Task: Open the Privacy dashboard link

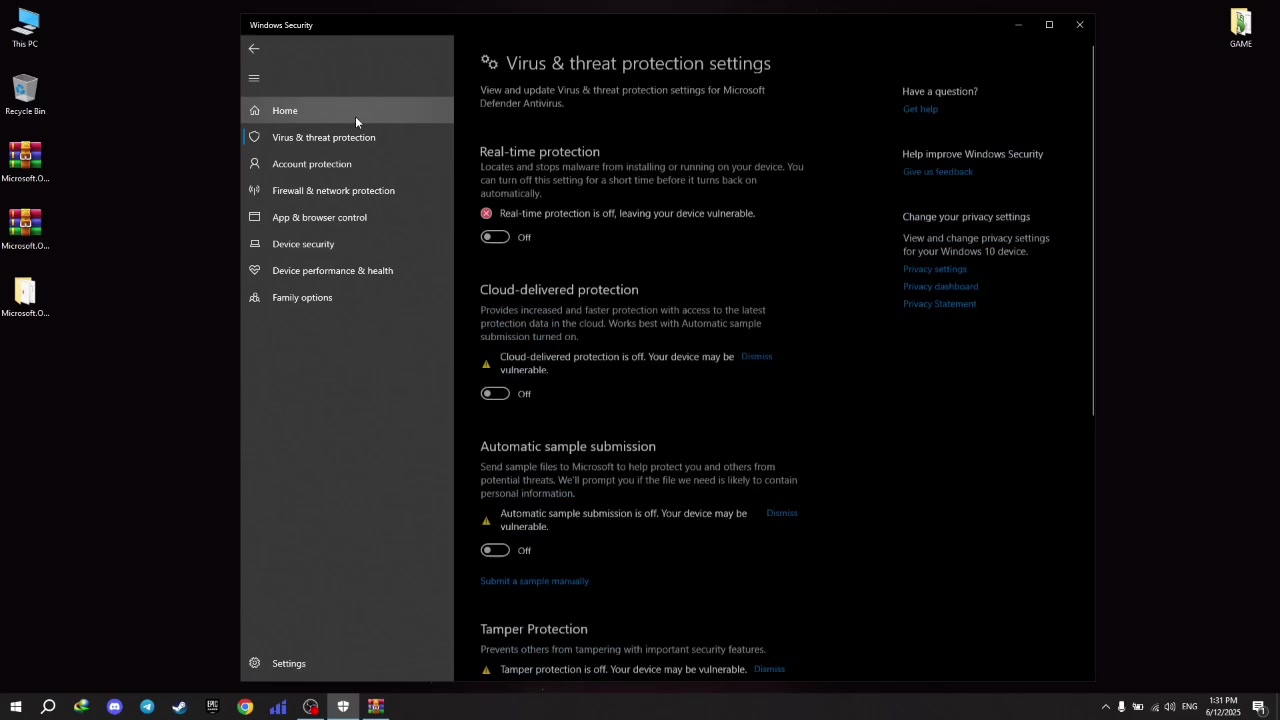Action: click(940, 286)
